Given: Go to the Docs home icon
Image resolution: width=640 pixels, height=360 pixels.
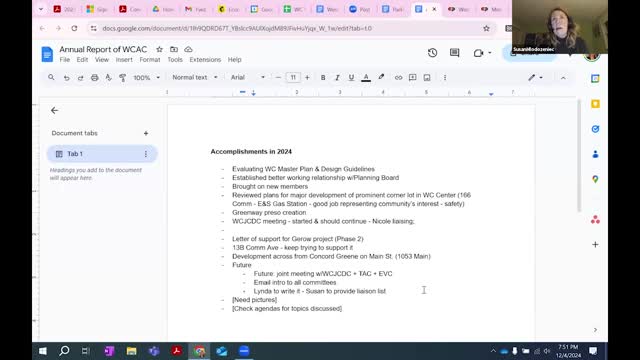Looking at the screenshot, I should pos(47,54).
